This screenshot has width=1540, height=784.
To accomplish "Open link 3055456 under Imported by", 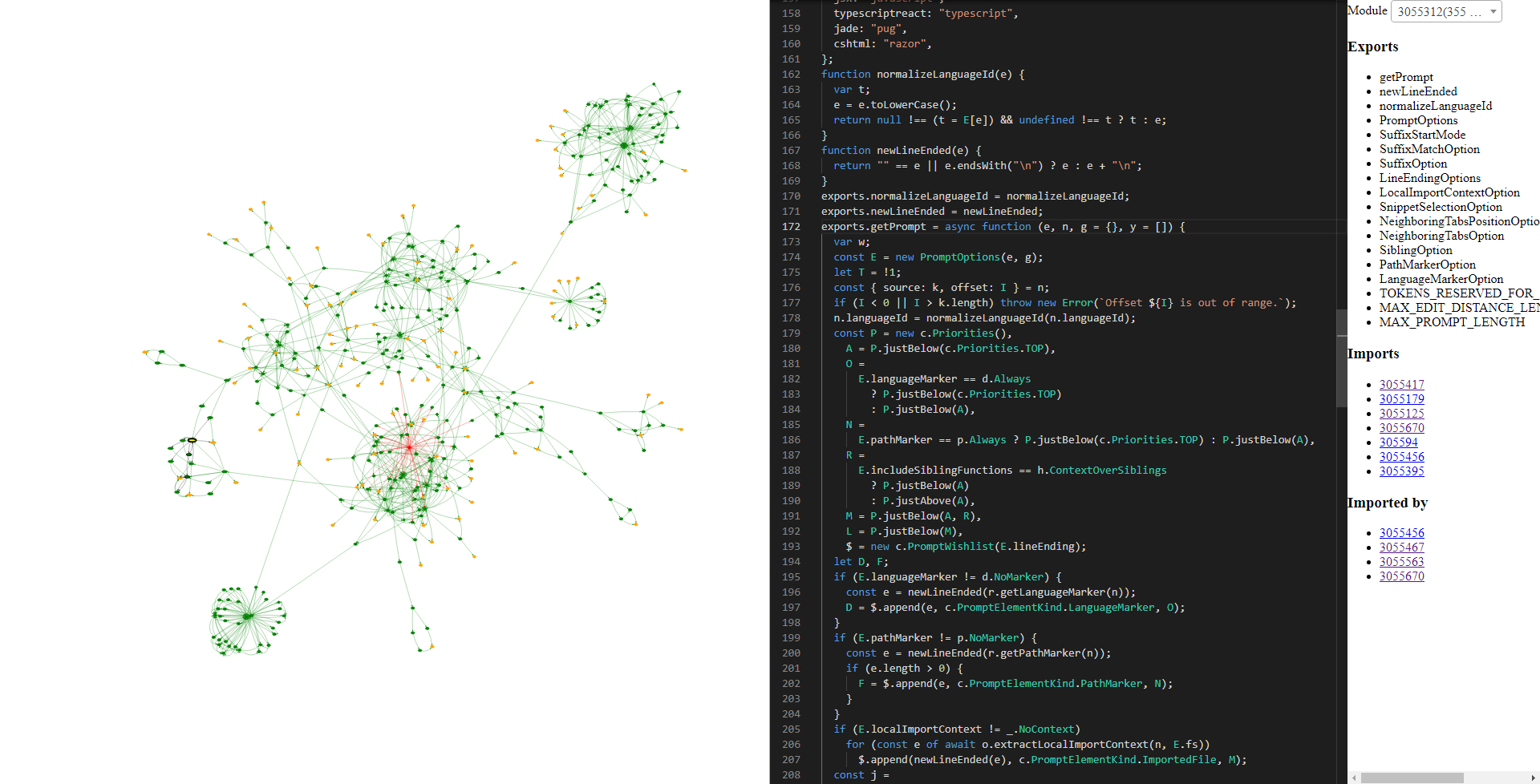I will (x=1401, y=533).
